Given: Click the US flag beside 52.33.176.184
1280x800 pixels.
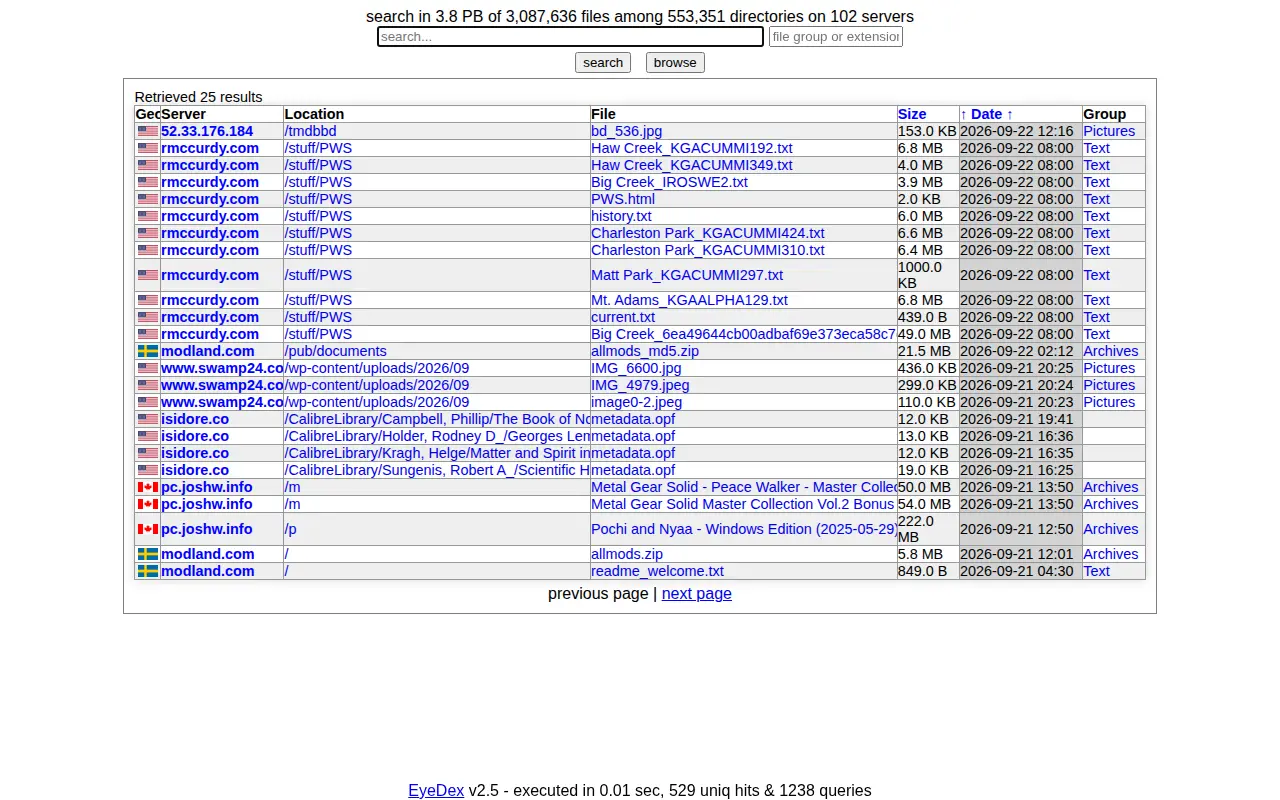Looking at the screenshot, I should (148, 131).
